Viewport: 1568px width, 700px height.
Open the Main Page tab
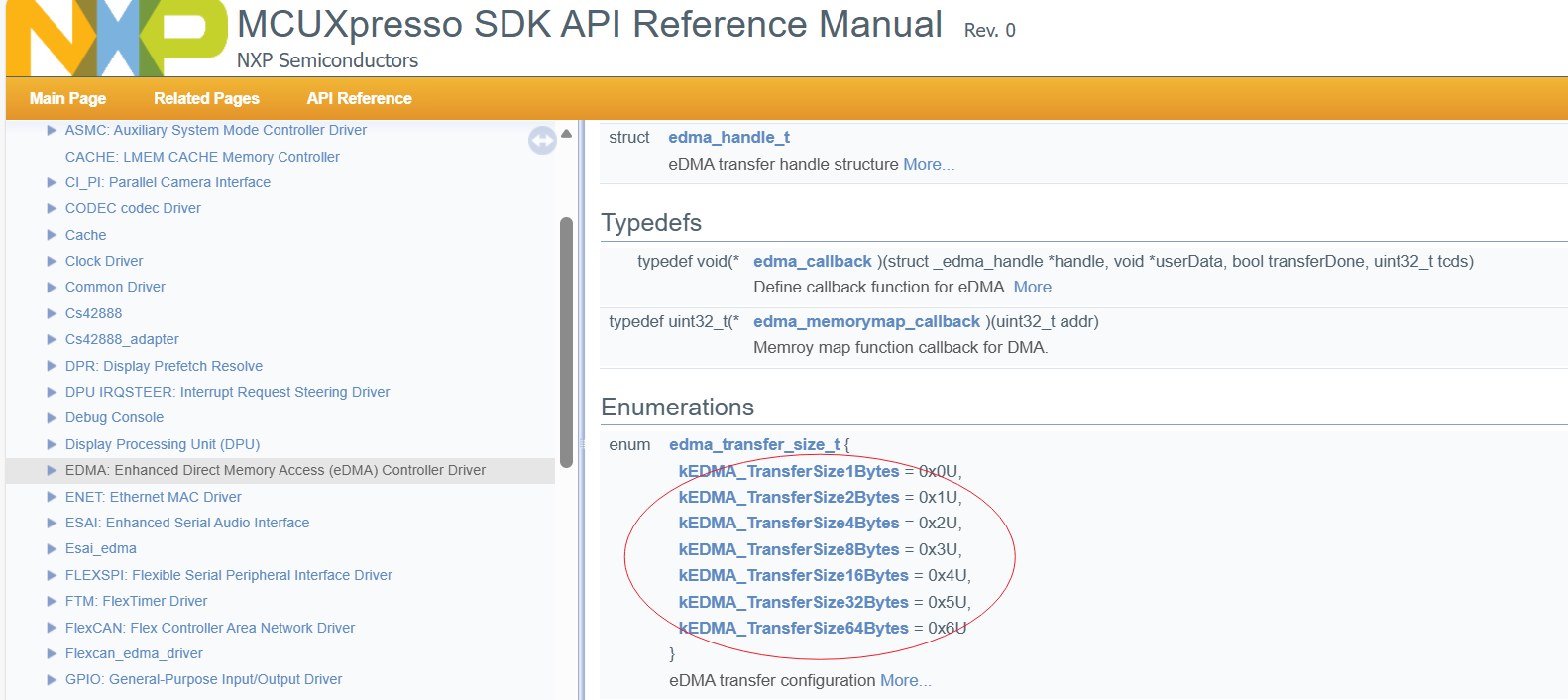point(67,98)
